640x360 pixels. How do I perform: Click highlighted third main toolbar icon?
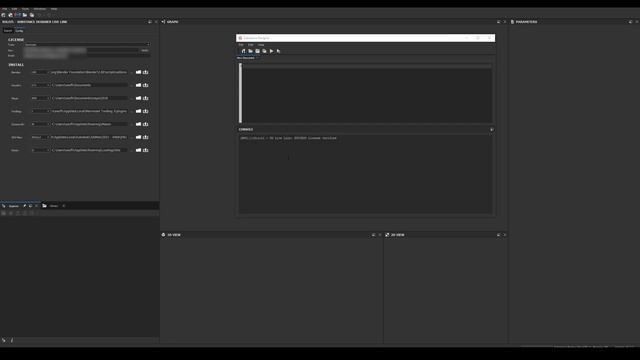click(x=18, y=15)
